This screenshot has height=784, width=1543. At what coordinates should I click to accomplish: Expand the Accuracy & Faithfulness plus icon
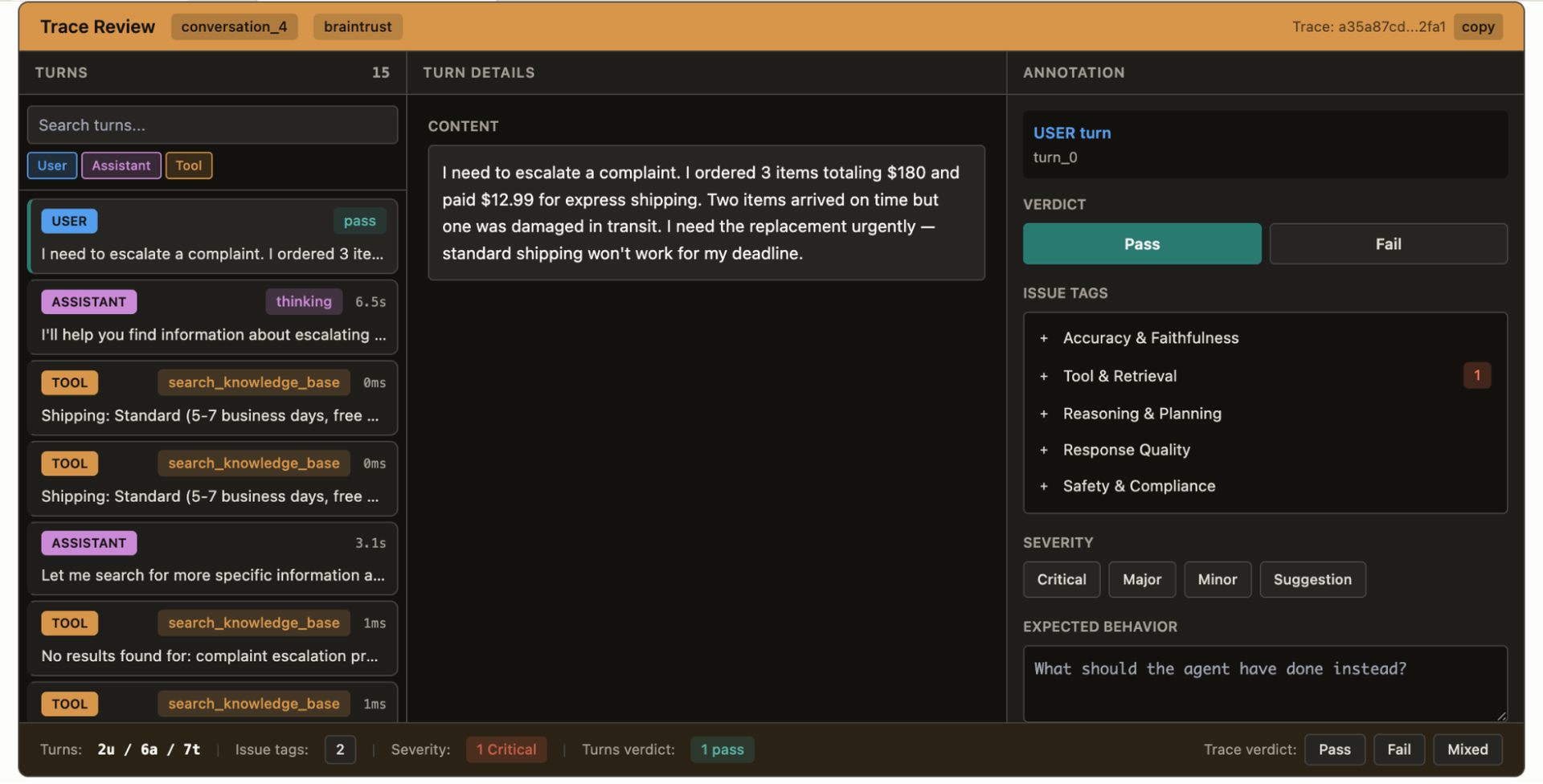coord(1043,338)
